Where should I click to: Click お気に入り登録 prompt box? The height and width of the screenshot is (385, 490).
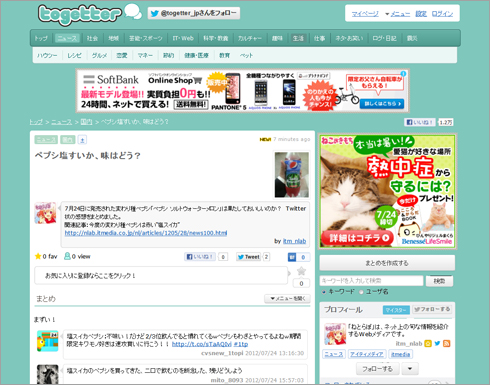point(161,276)
